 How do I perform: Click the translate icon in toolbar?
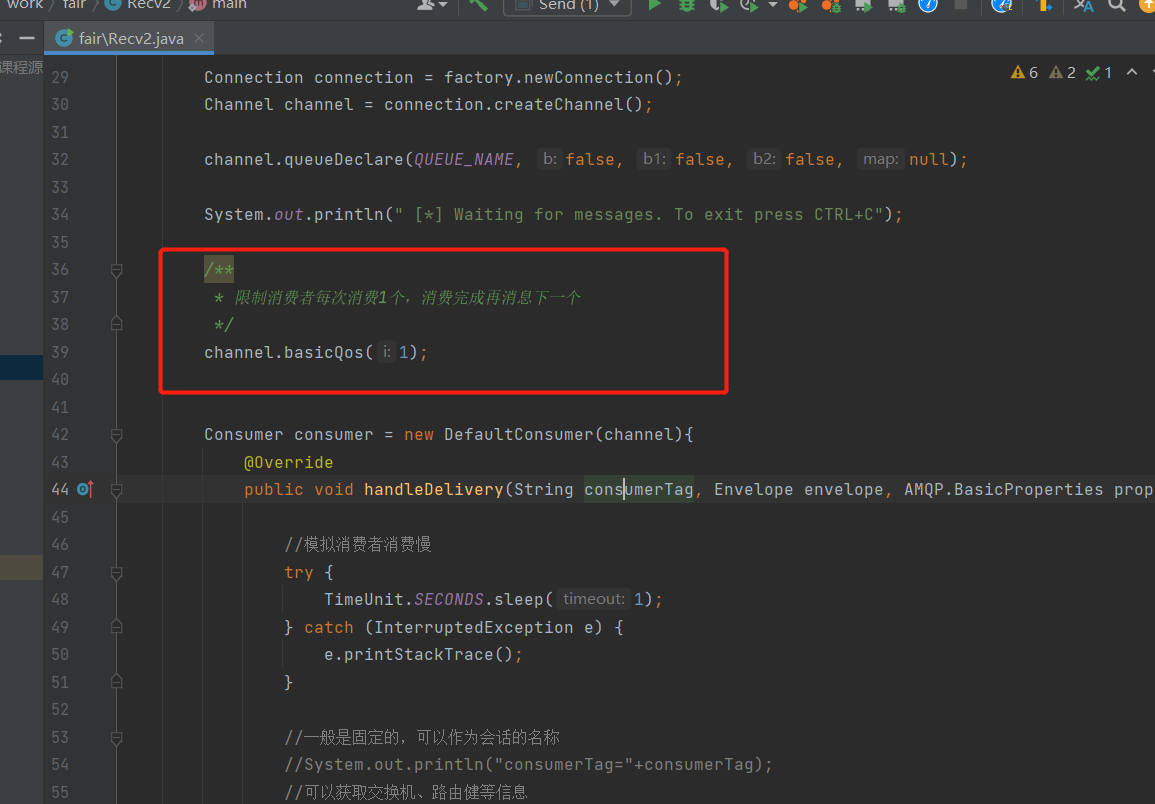click(x=1084, y=4)
